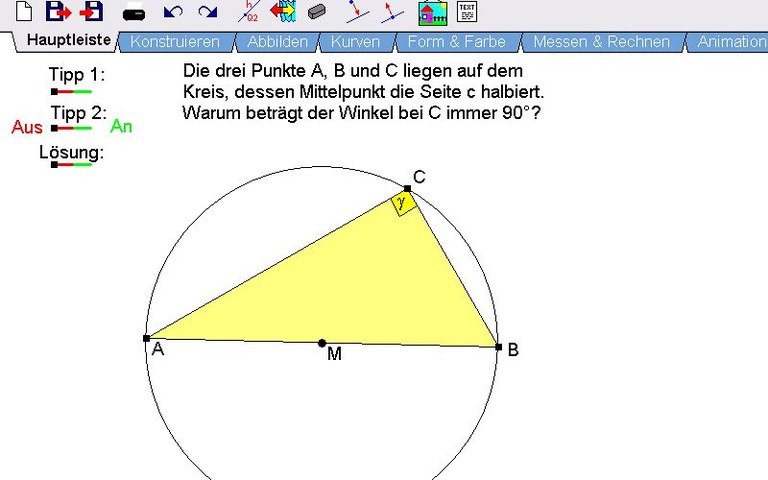Click text 'Warum beträgt der Winkel bei C'
This screenshot has width=768, height=480.
(x=312, y=113)
